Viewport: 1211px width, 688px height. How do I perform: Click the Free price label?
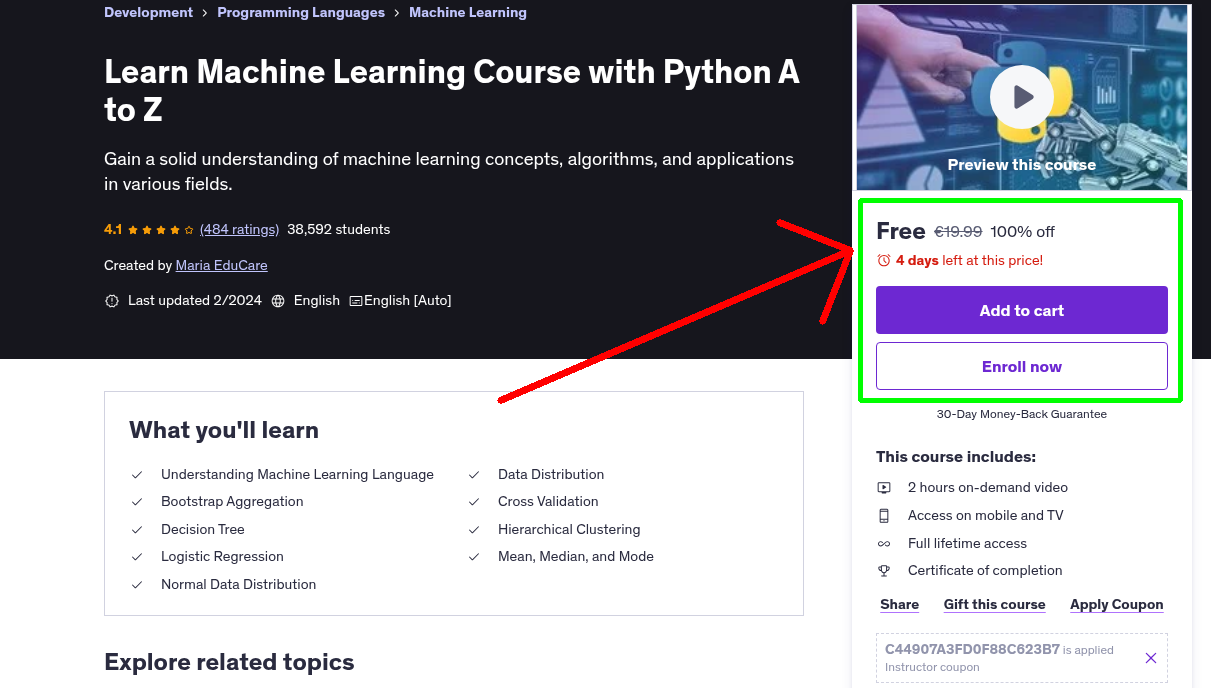click(x=900, y=231)
